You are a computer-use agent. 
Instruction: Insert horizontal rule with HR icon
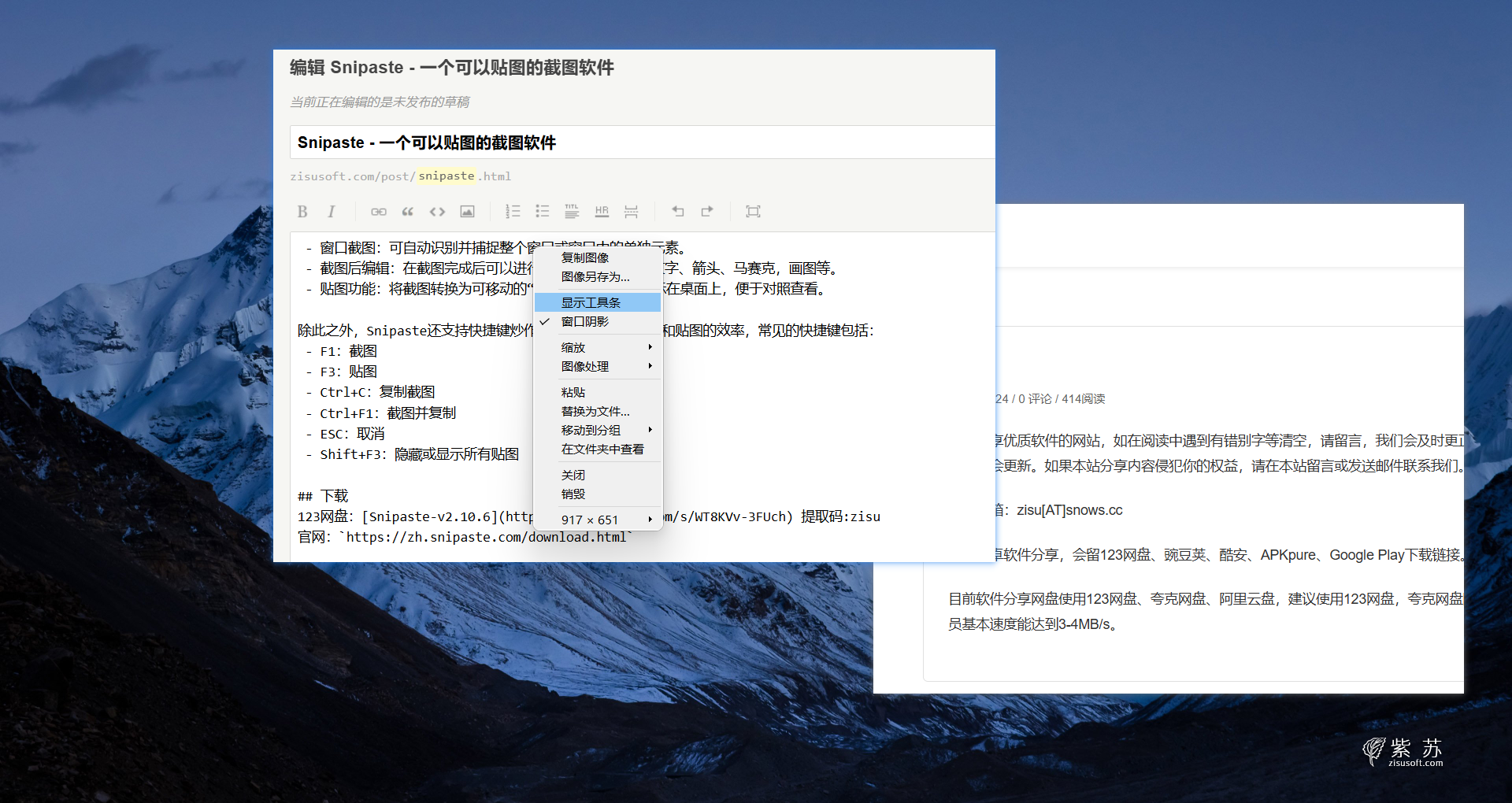coord(602,211)
